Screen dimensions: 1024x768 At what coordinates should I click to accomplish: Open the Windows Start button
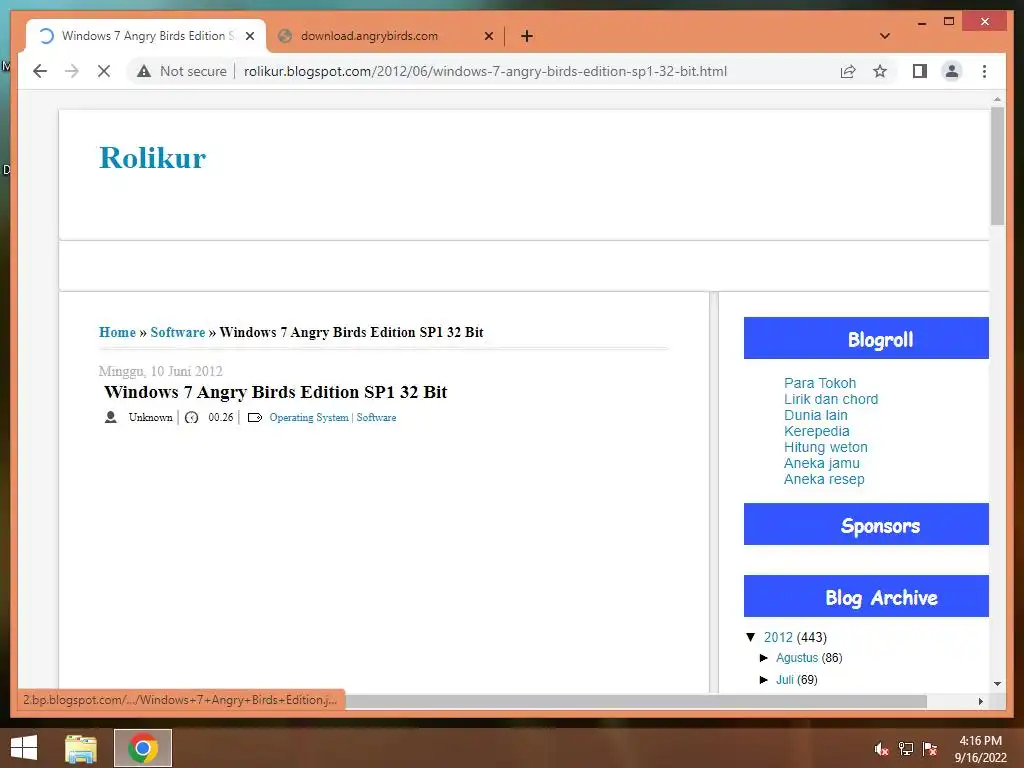tap(24, 748)
